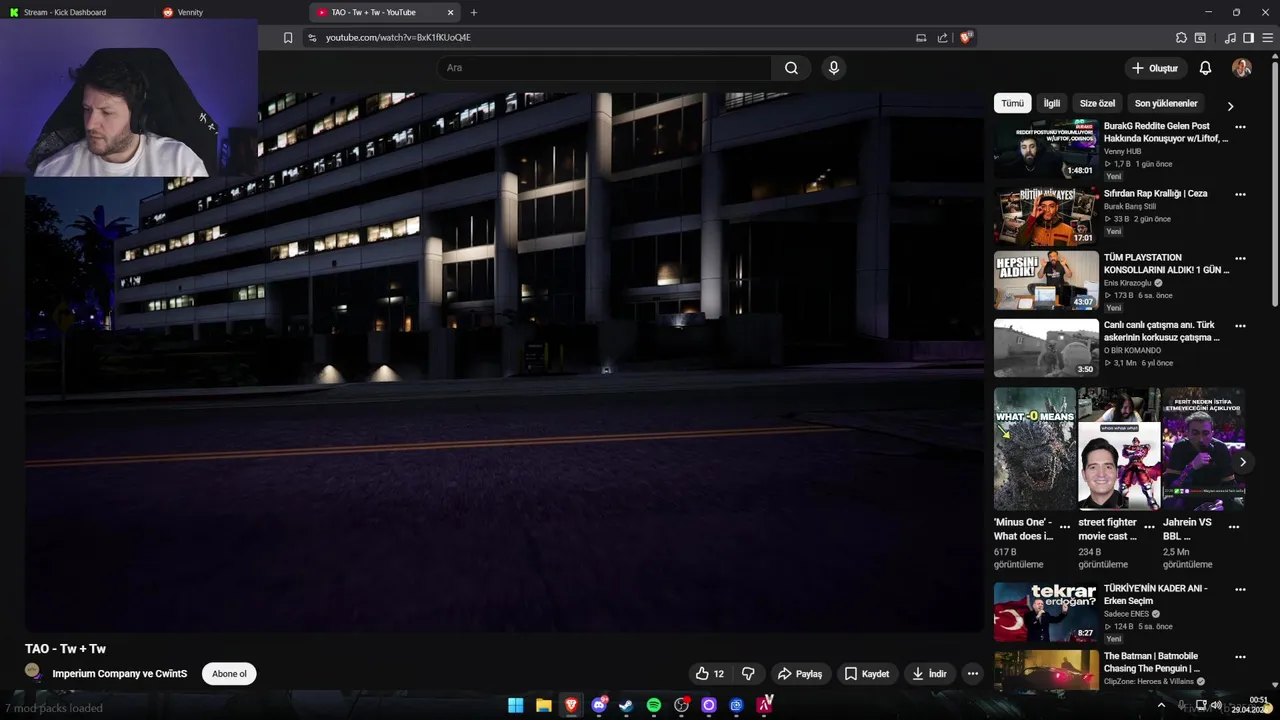
Task: Open Steam from the taskbar
Action: 626,705
